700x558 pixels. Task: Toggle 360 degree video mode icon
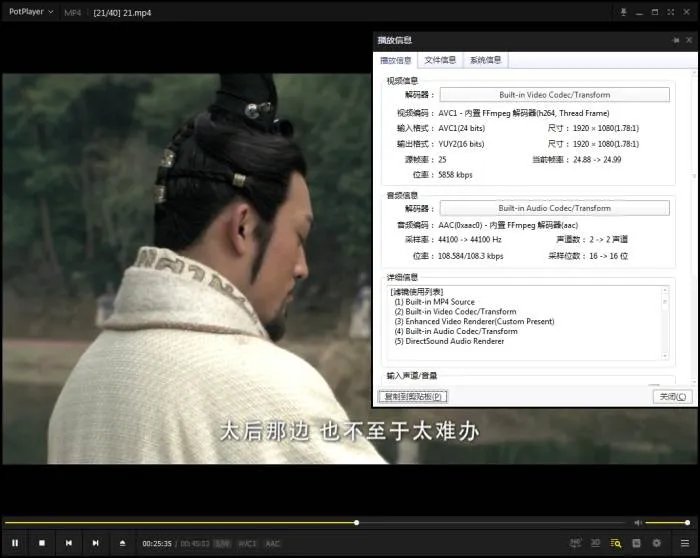pyautogui.click(x=575, y=543)
